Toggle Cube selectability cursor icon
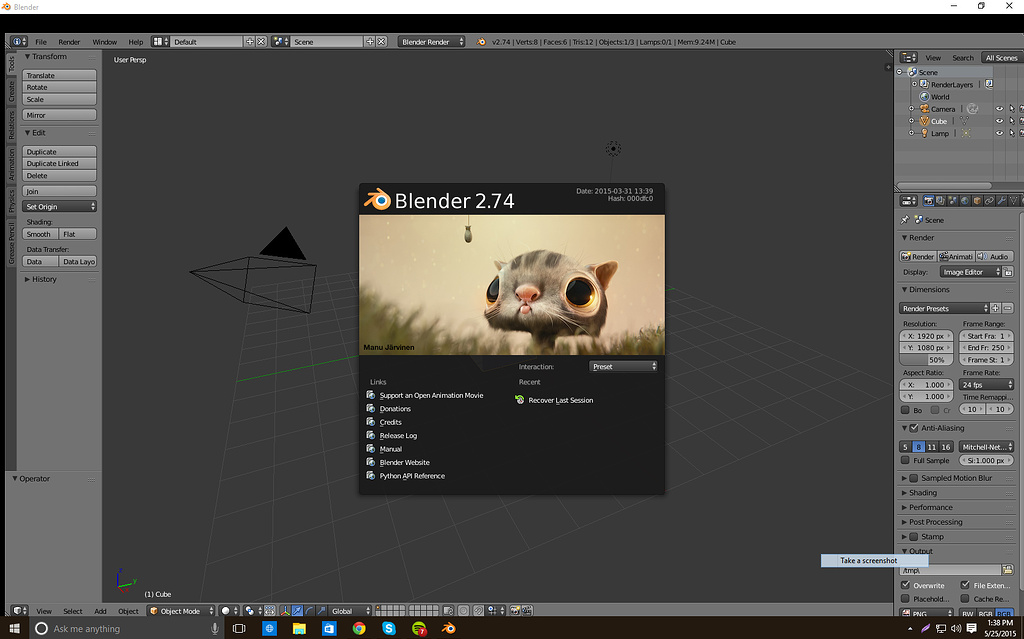The height and width of the screenshot is (639, 1024). (1012, 121)
